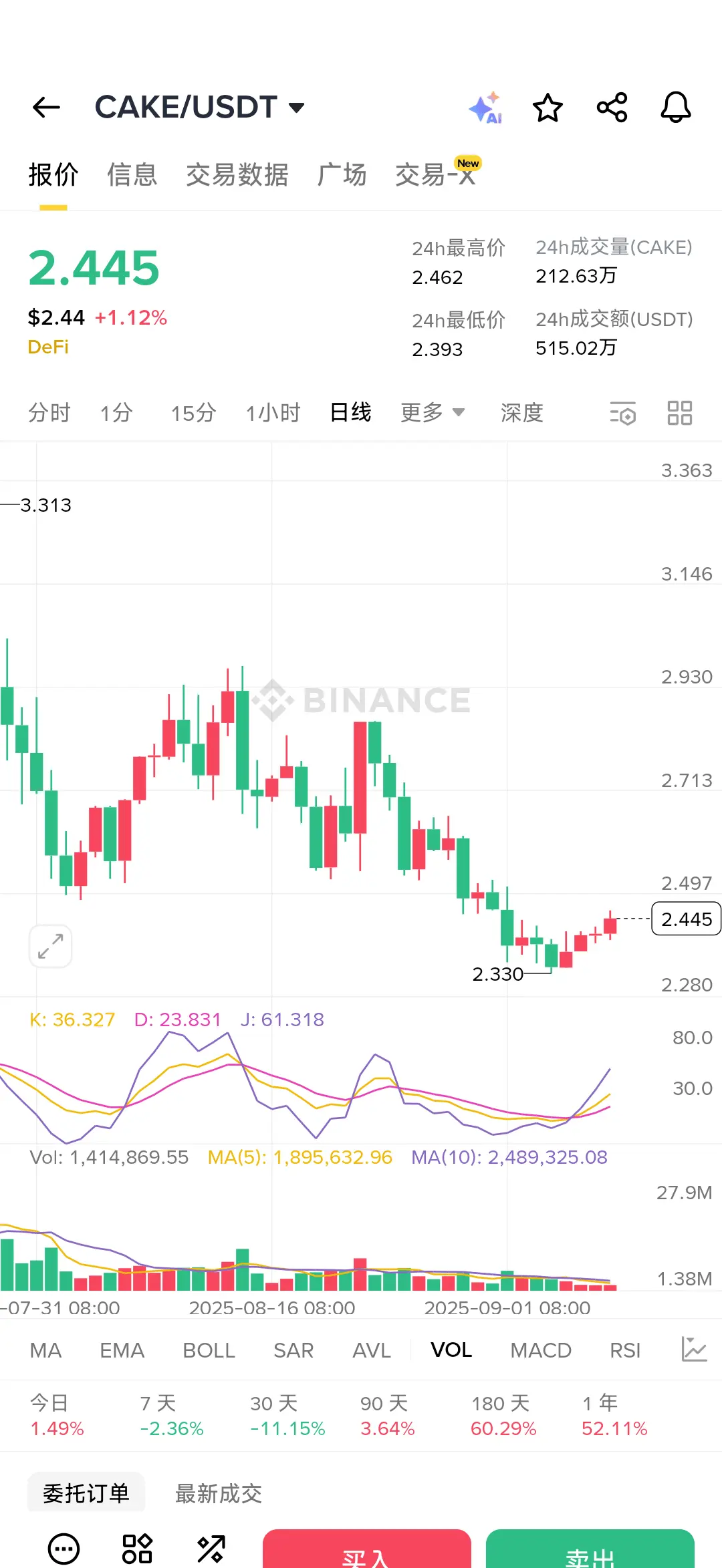Open chart settings icon beside depth tab
Viewport: 722px width, 1568px height.
point(622,413)
